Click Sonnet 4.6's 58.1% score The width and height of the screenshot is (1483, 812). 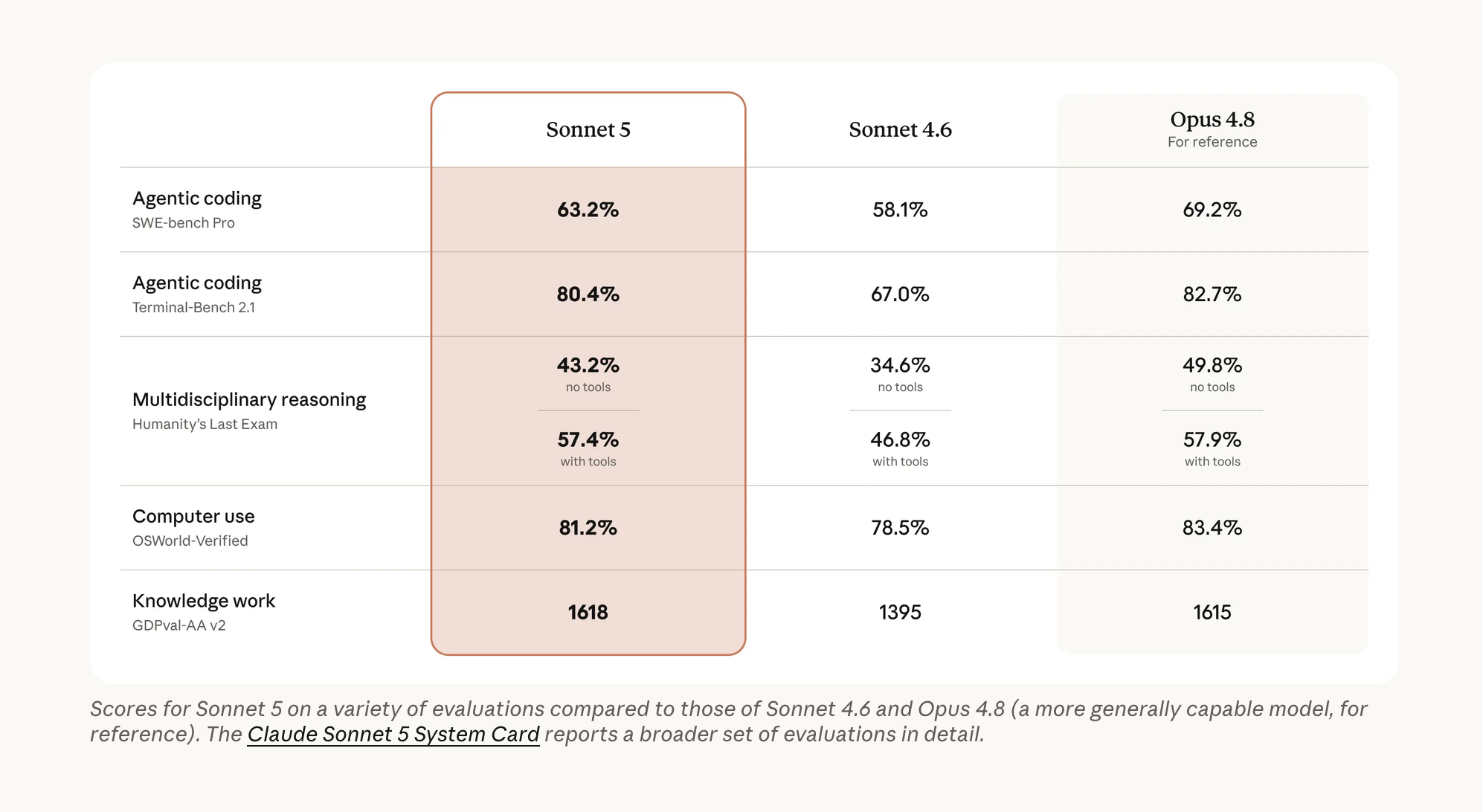(900, 210)
